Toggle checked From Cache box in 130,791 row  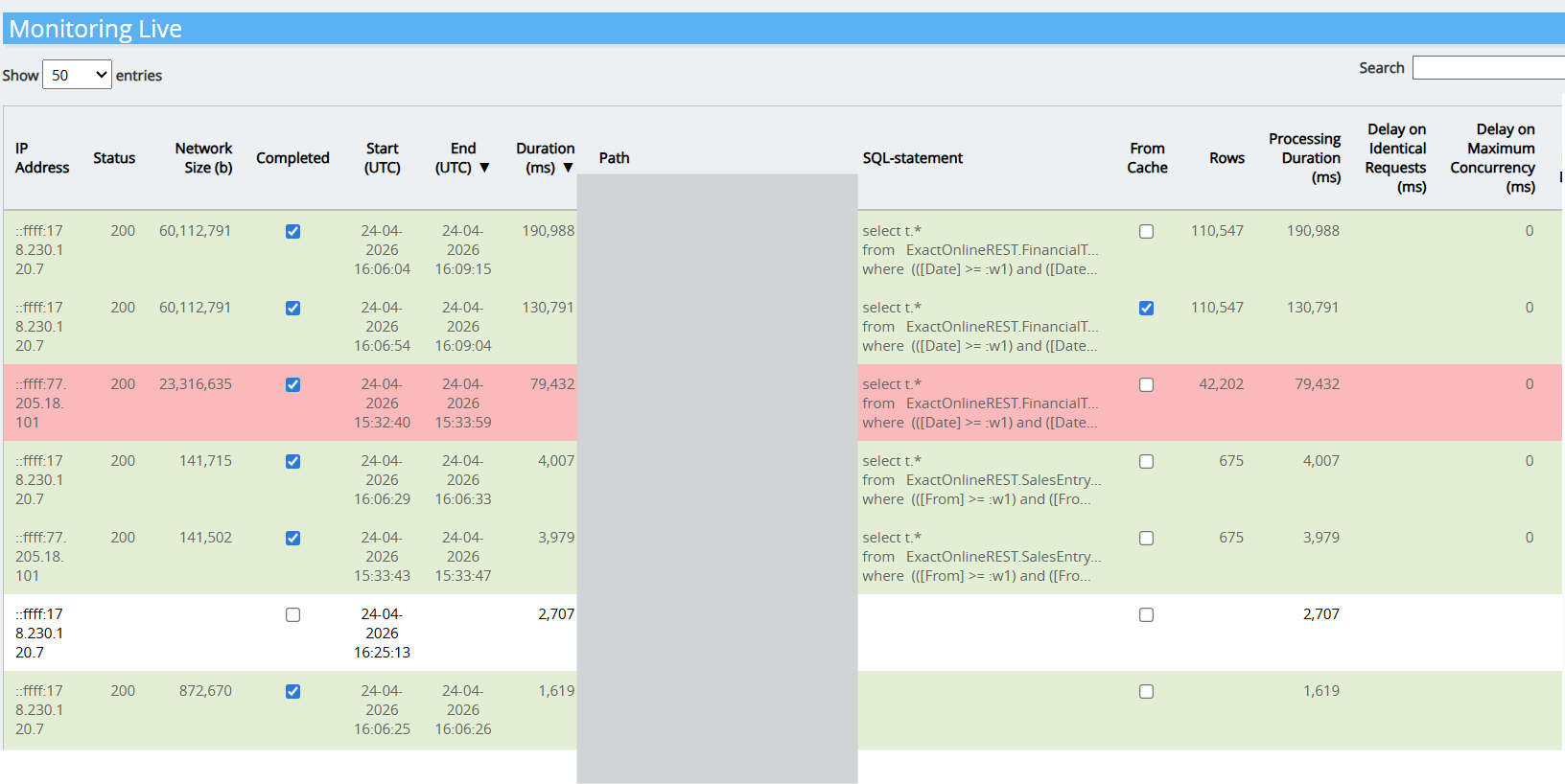[1146, 309]
